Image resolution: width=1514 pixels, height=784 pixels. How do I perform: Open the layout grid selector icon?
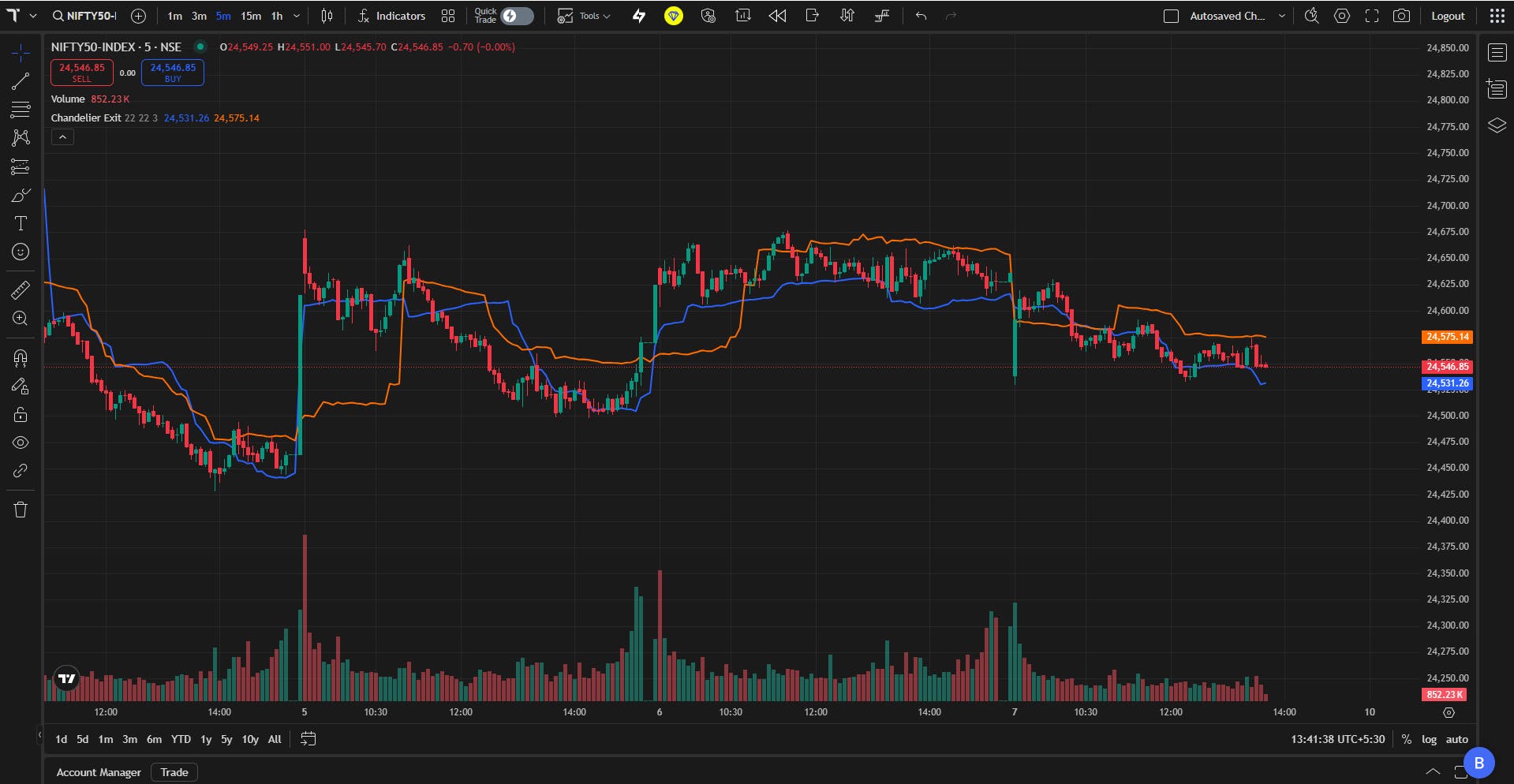click(448, 16)
